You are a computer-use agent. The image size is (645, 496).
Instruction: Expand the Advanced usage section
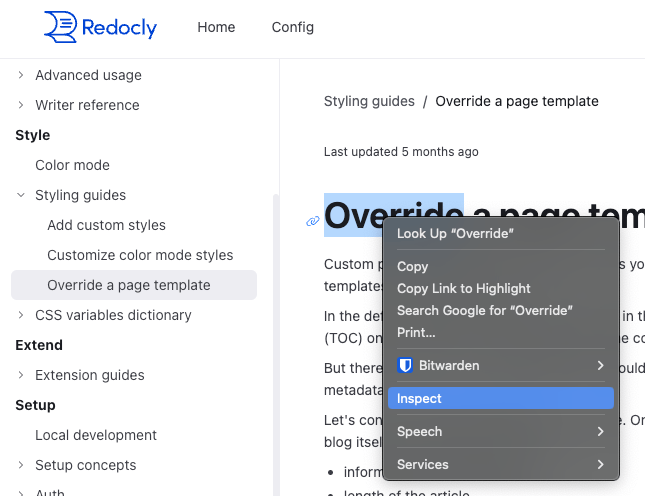[21, 75]
